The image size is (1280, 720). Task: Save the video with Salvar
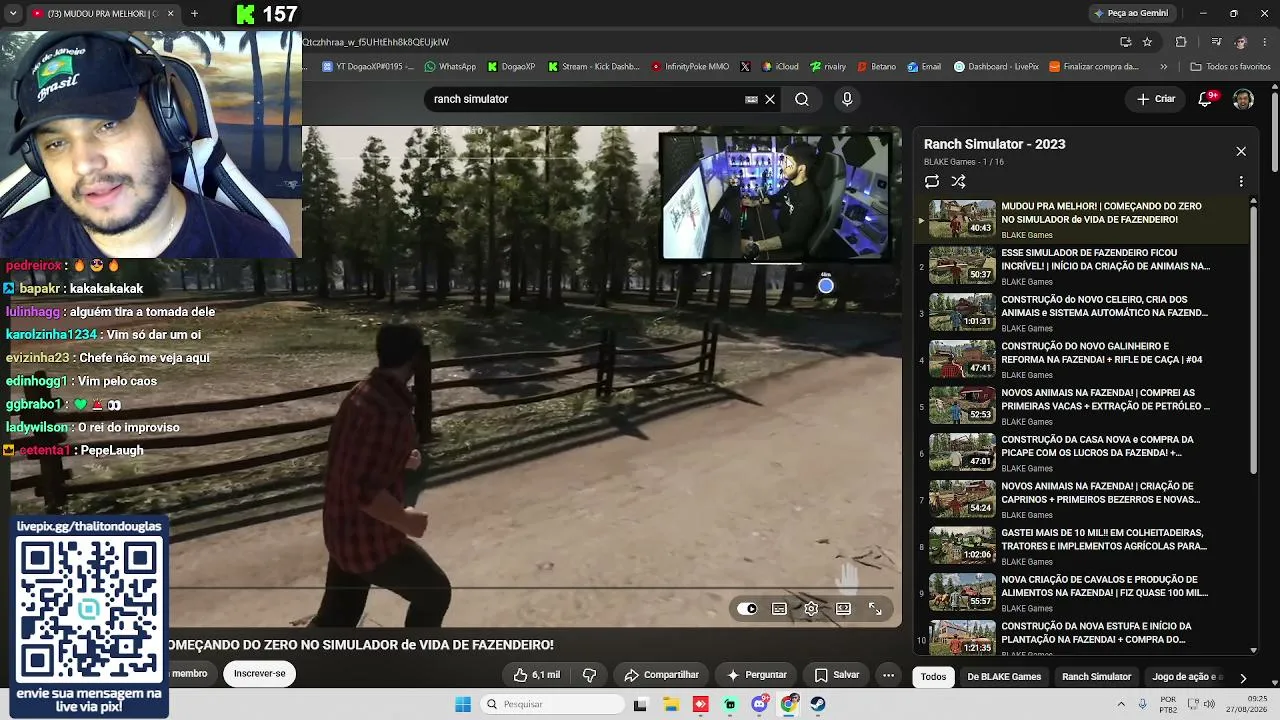(x=837, y=675)
